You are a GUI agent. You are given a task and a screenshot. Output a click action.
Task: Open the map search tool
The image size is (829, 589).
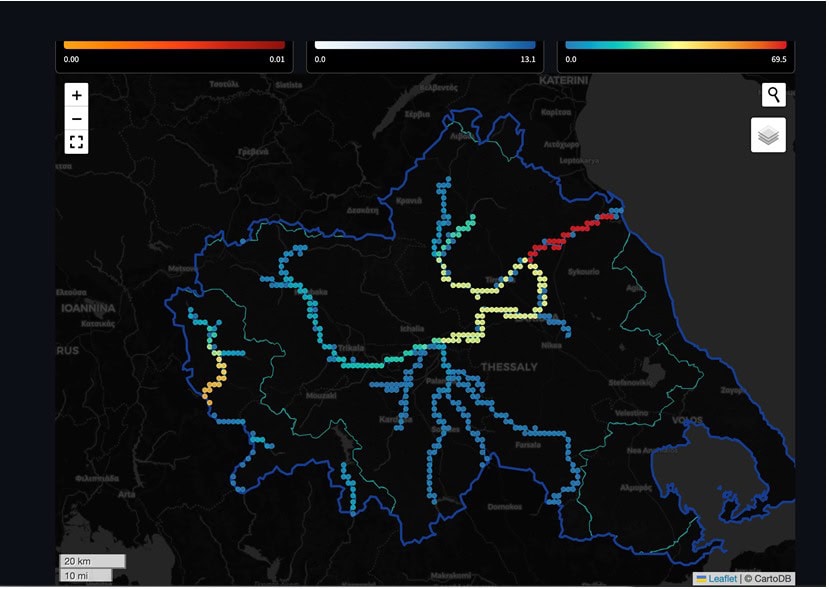tap(773, 95)
